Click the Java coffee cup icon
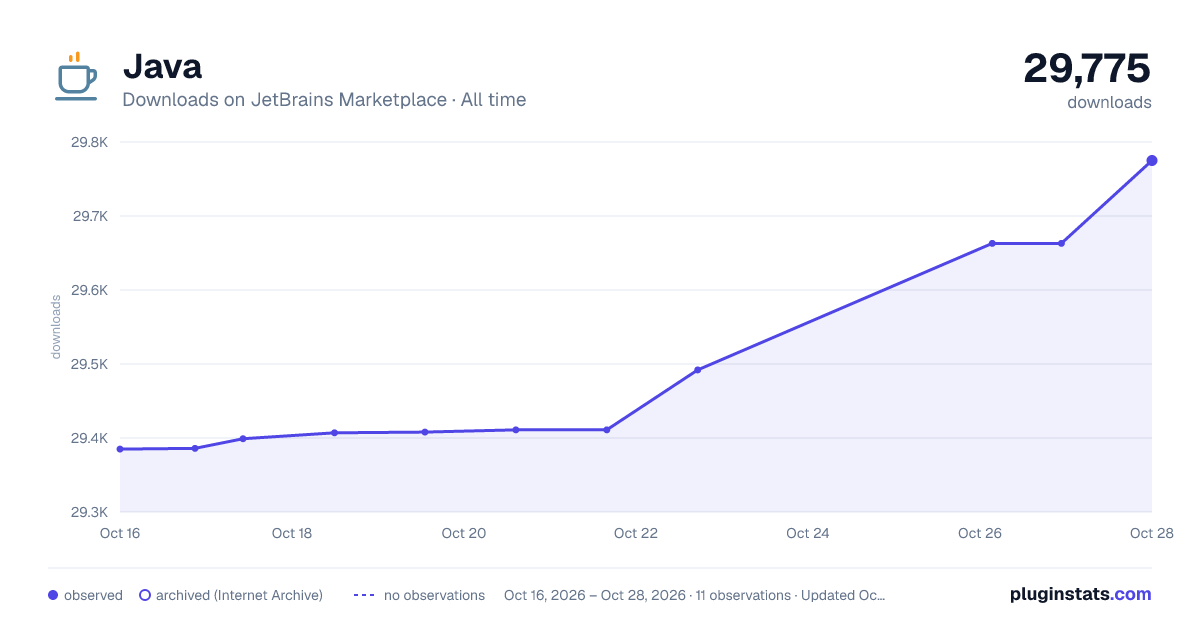Viewport: 1200px width, 630px height. click(x=76, y=76)
